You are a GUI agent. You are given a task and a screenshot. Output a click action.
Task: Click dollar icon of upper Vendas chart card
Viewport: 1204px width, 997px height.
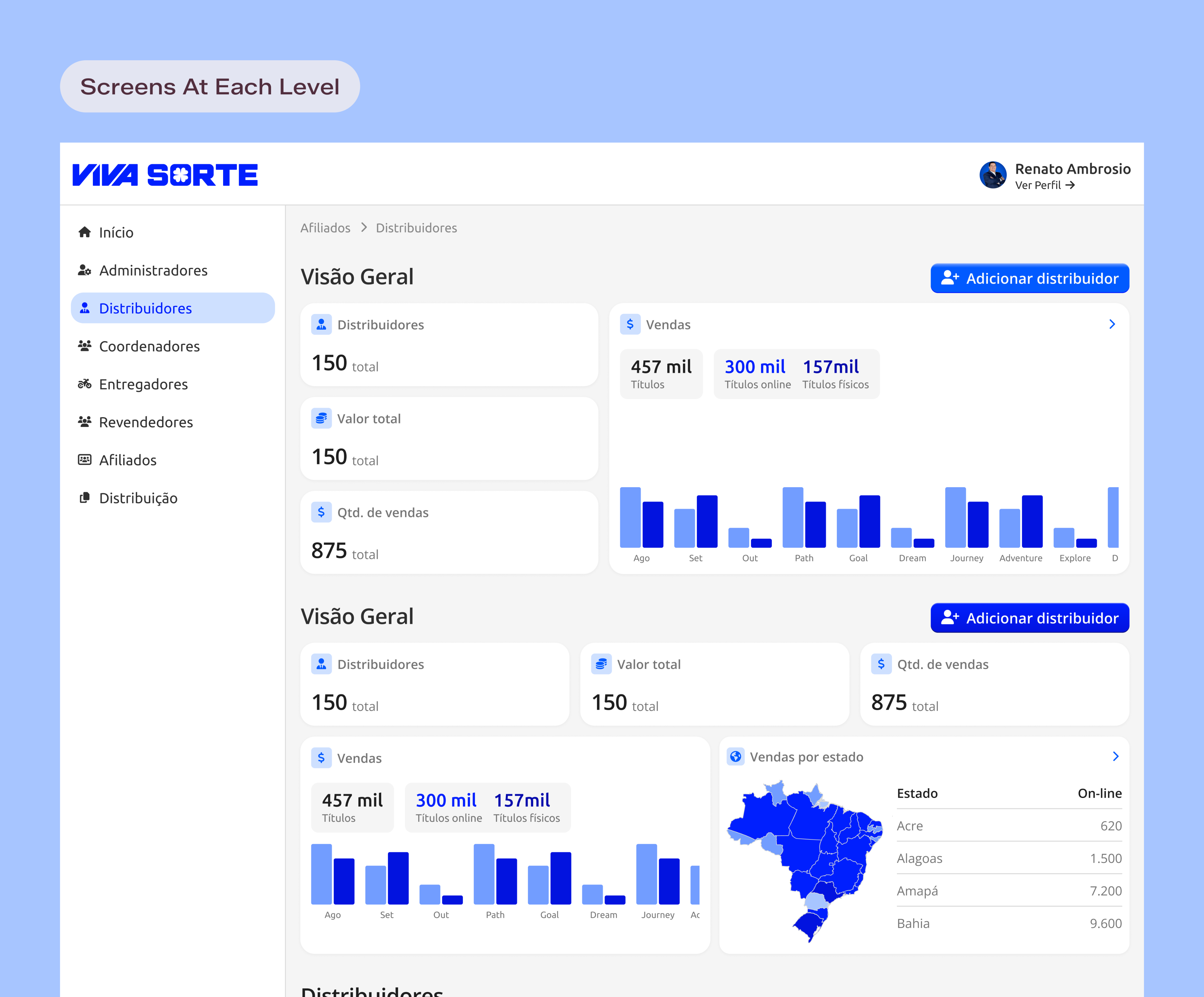pyautogui.click(x=630, y=325)
